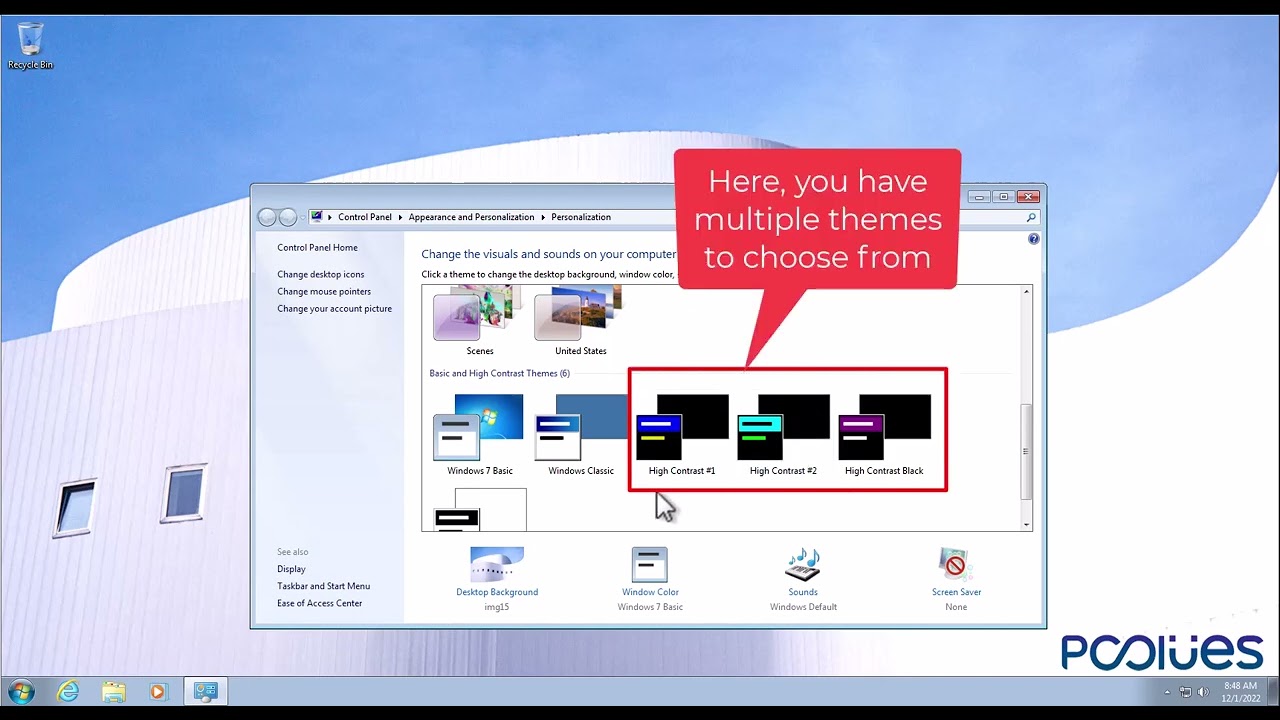Open Desktop Background icon
The width and height of the screenshot is (1280, 720).
point(497,565)
